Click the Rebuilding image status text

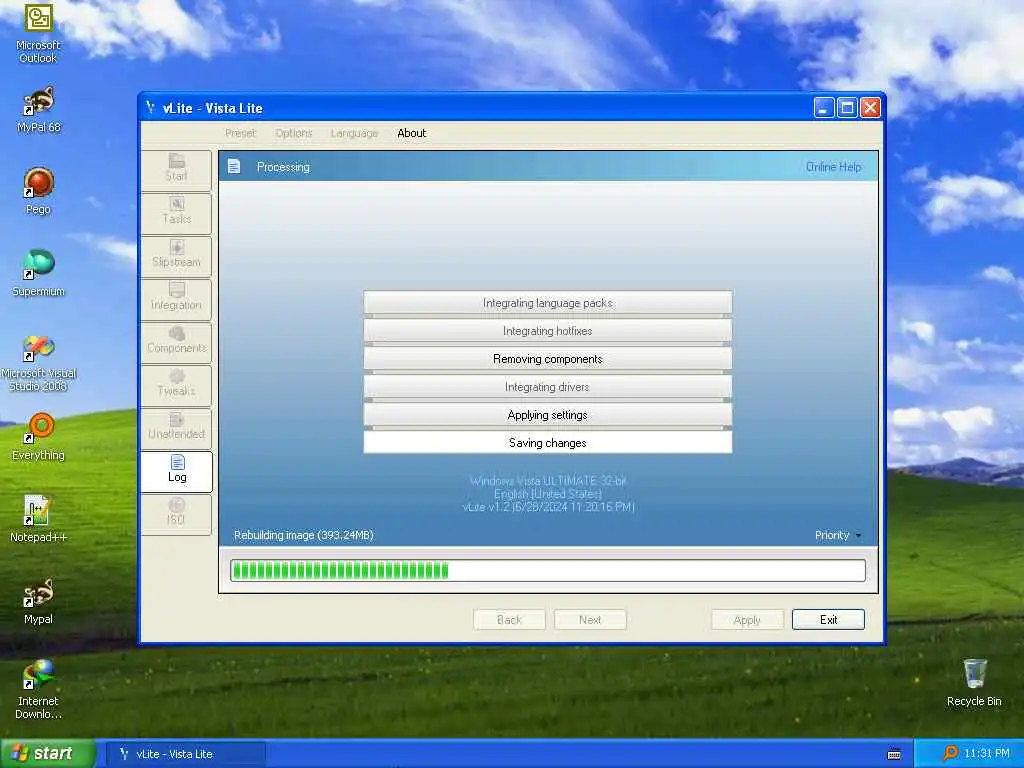304,536
